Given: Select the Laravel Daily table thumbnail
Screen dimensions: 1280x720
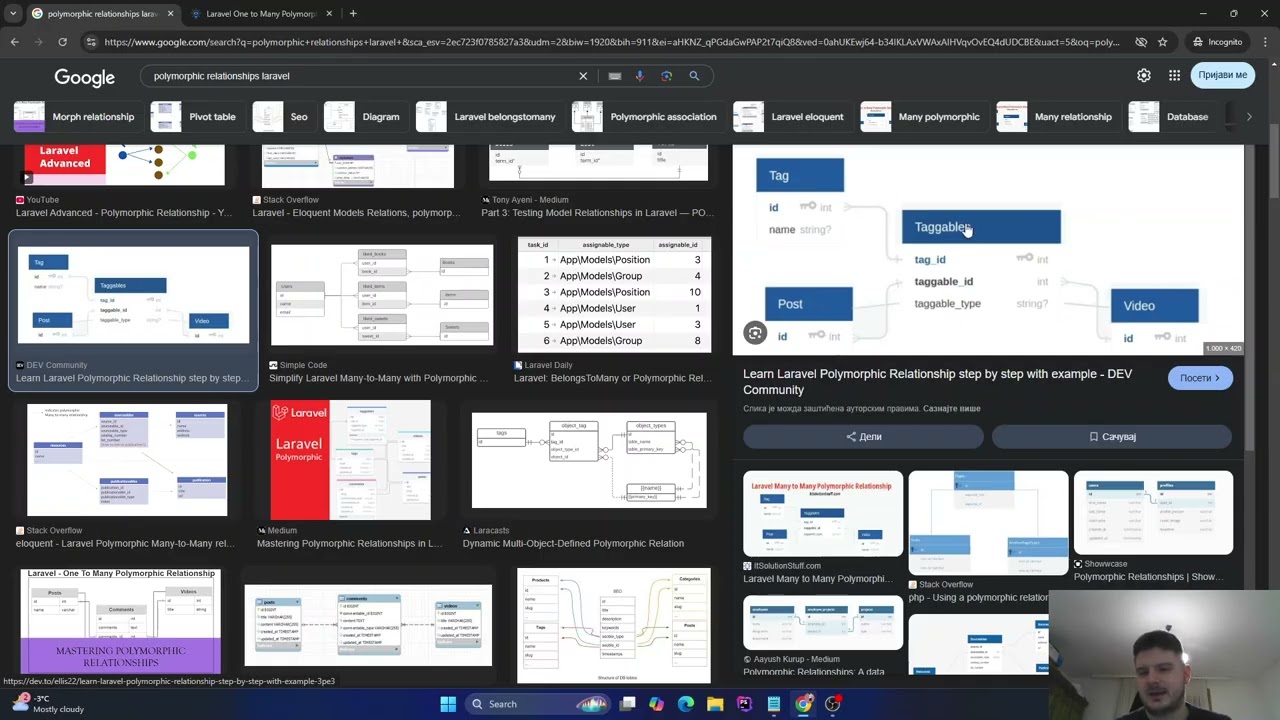Looking at the screenshot, I should pyautogui.click(x=614, y=295).
